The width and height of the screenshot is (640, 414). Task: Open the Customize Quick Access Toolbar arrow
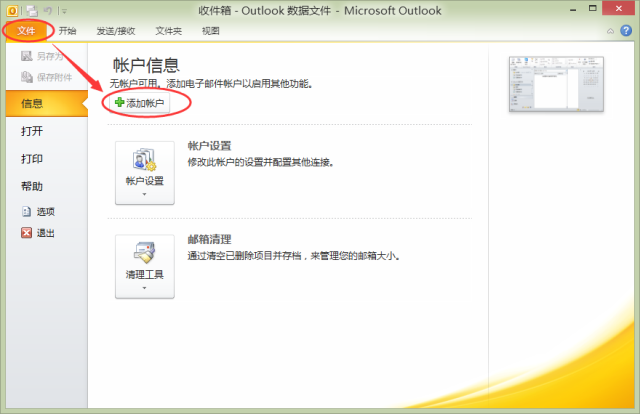(64, 11)
